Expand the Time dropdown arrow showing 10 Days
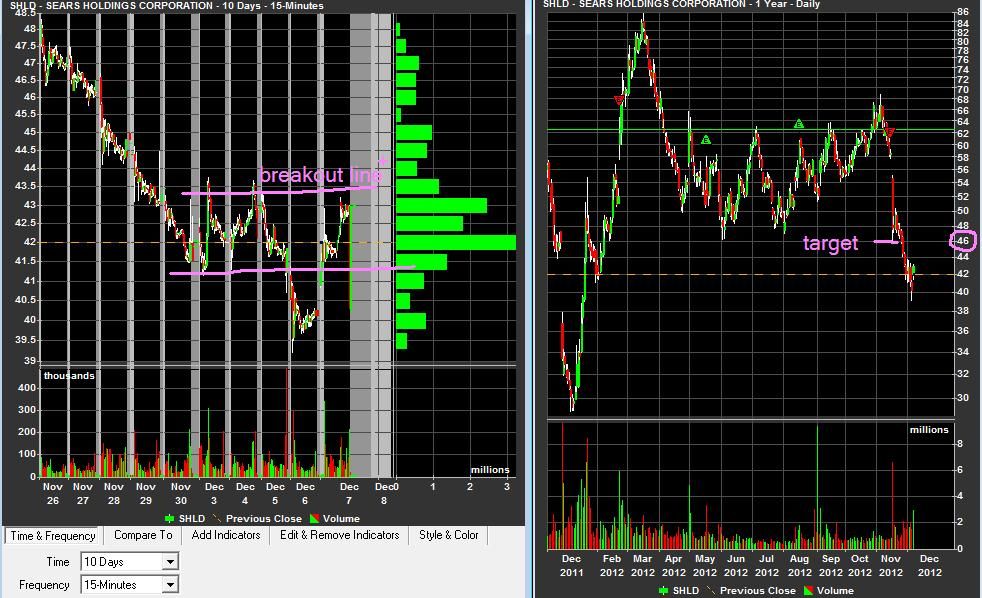 click(x=170, y=562)
